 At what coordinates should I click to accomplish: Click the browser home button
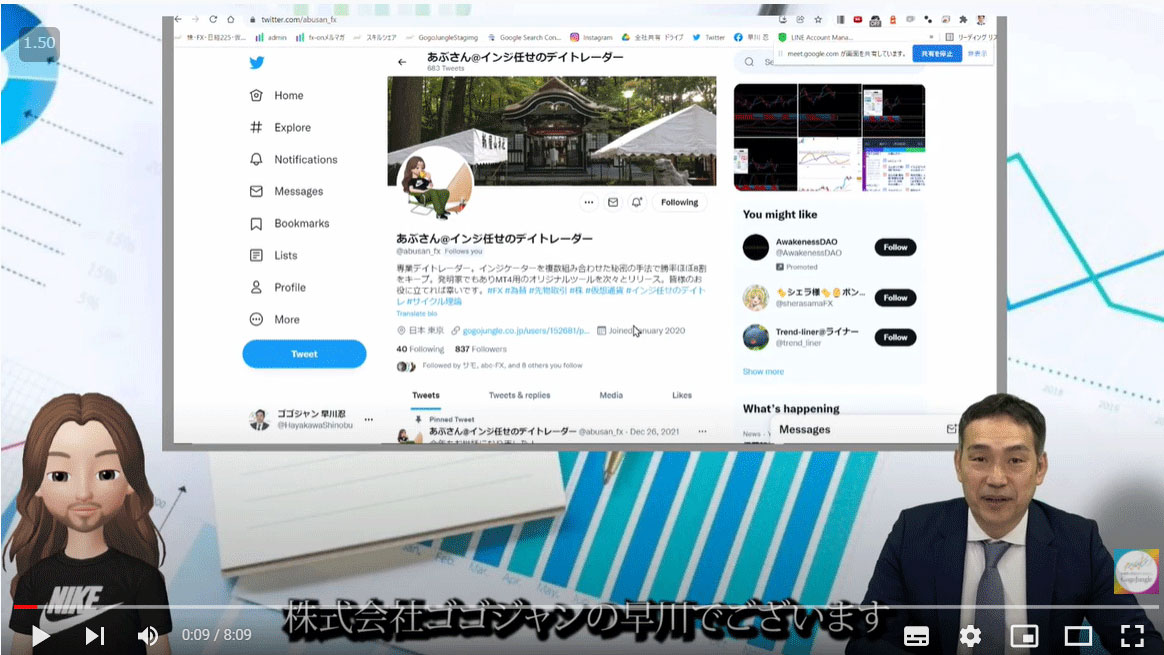231,19
